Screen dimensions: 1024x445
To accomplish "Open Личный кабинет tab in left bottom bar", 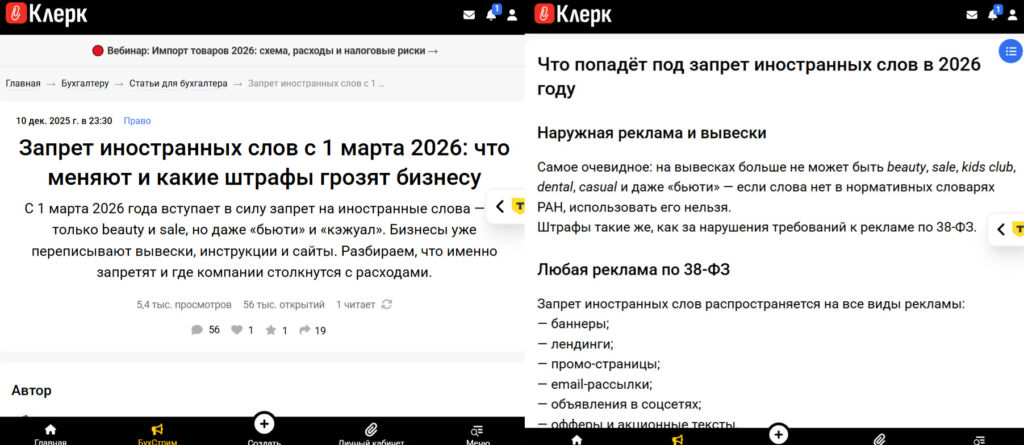I will coord(371,435).
